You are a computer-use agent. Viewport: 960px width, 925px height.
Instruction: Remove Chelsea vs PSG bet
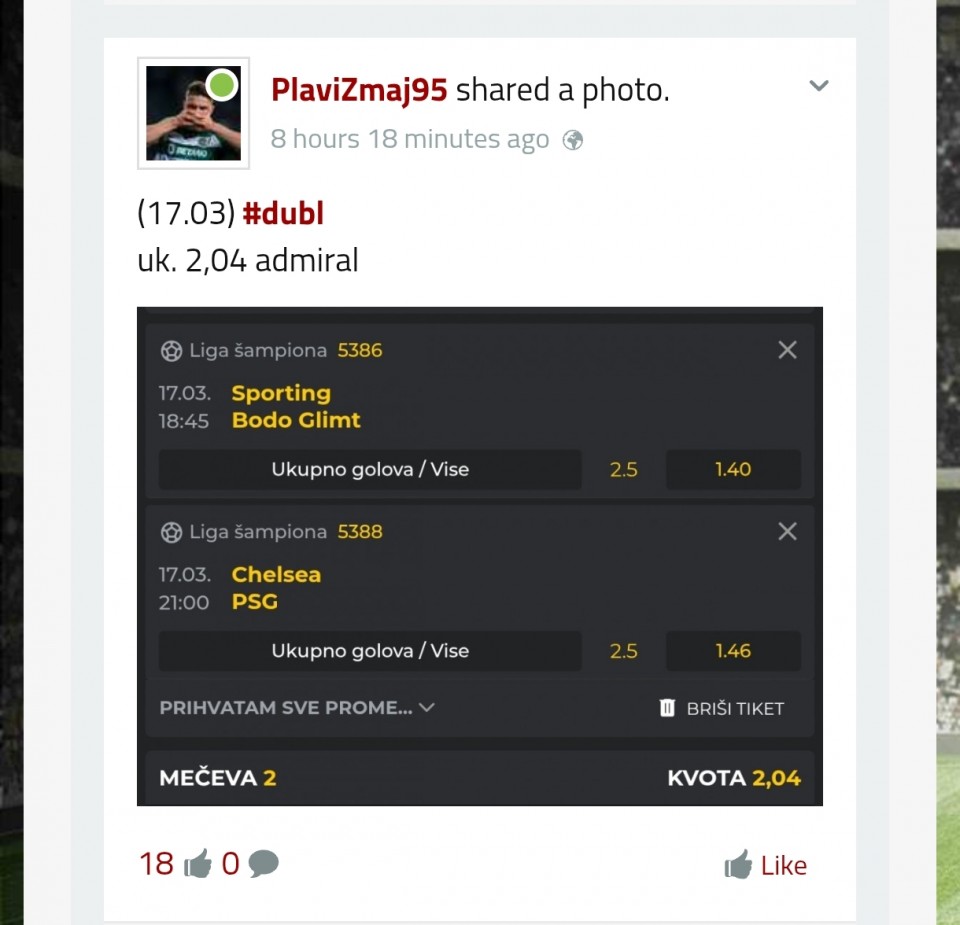pyautogui.click(x=787, y=531)
